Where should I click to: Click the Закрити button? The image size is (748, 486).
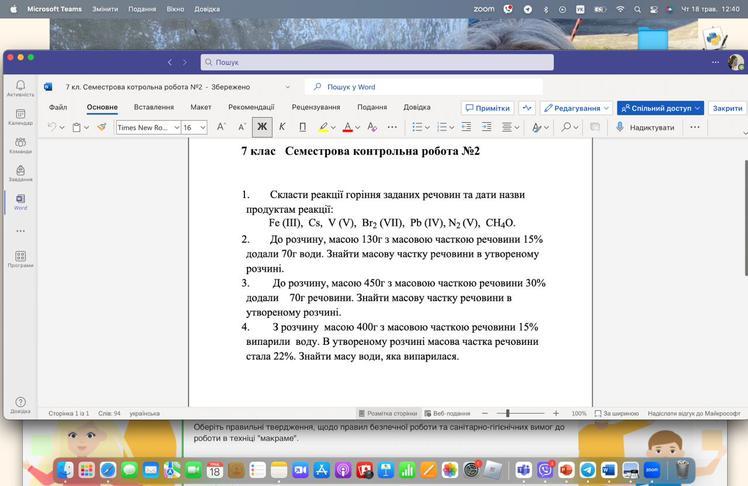click(727, 108)
